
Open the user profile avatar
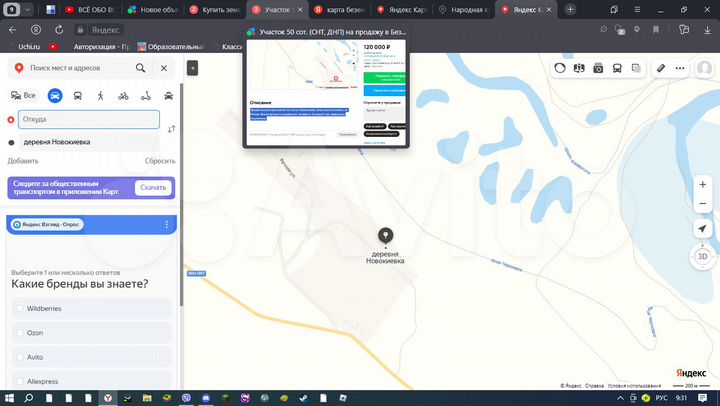point(704,68)
